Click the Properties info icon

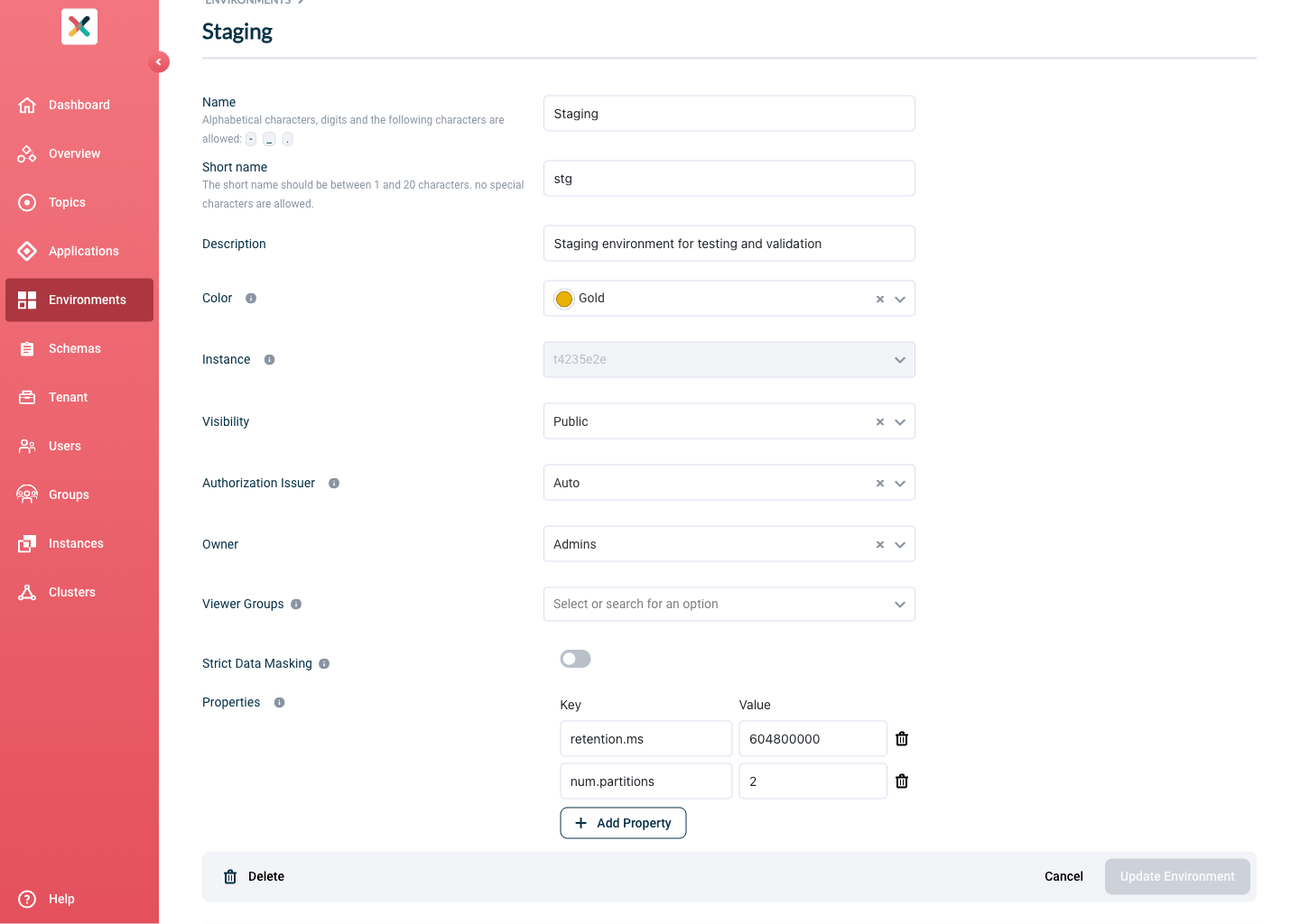tap(280, 703)
